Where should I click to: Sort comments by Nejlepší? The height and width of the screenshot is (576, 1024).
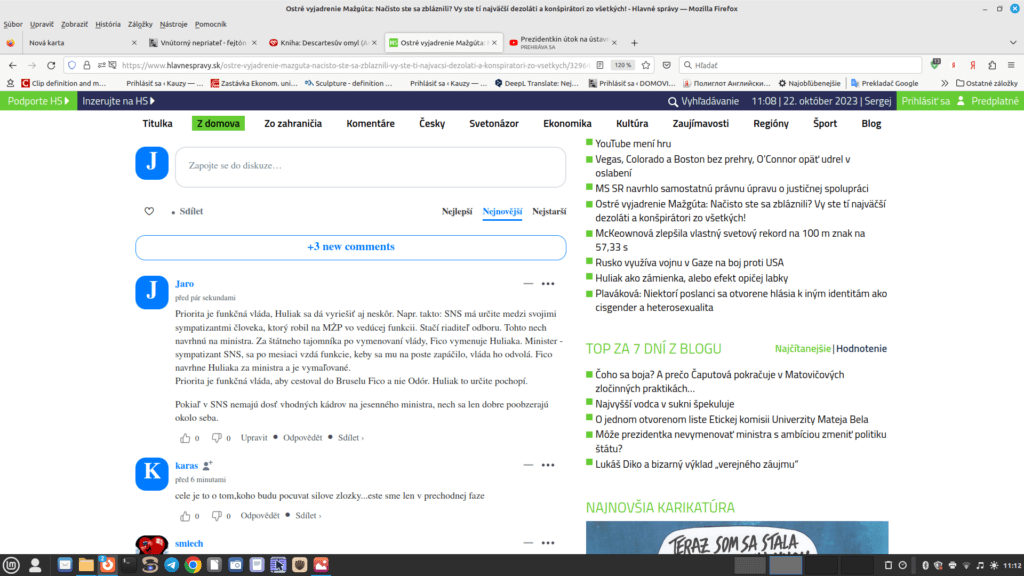(456, 211)
